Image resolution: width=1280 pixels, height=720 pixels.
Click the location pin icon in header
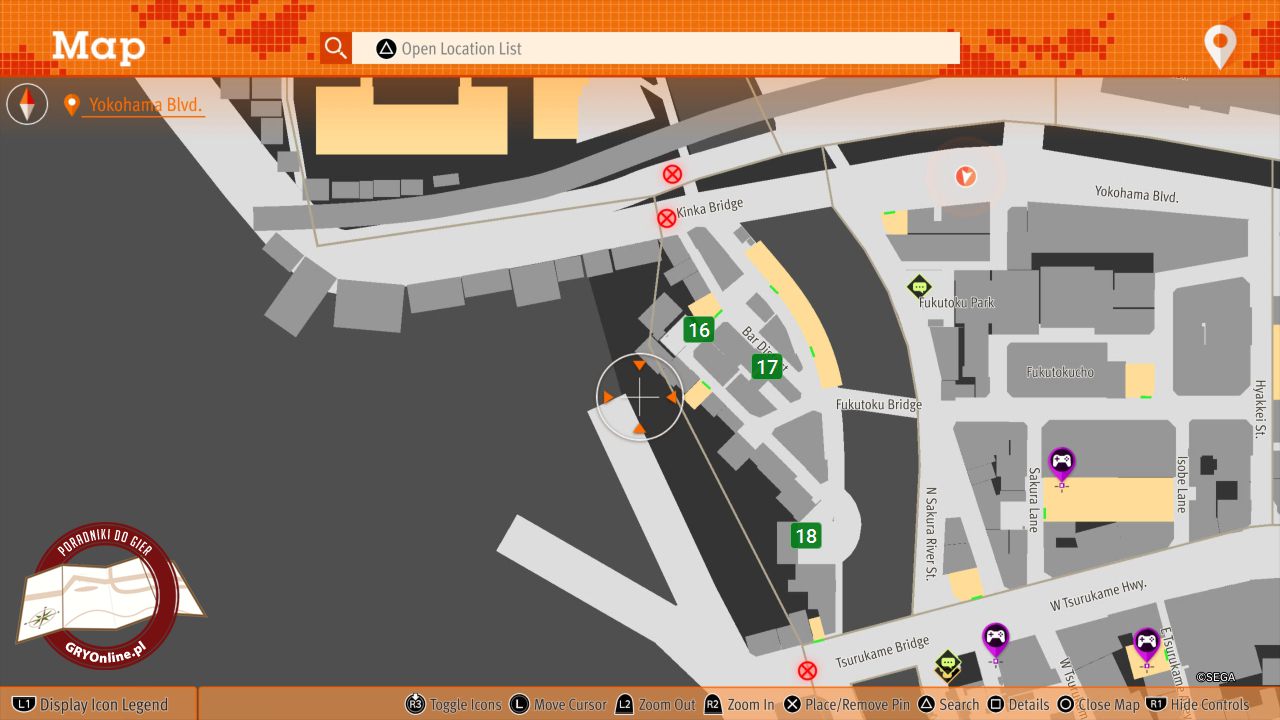[x=1220, y=47]
